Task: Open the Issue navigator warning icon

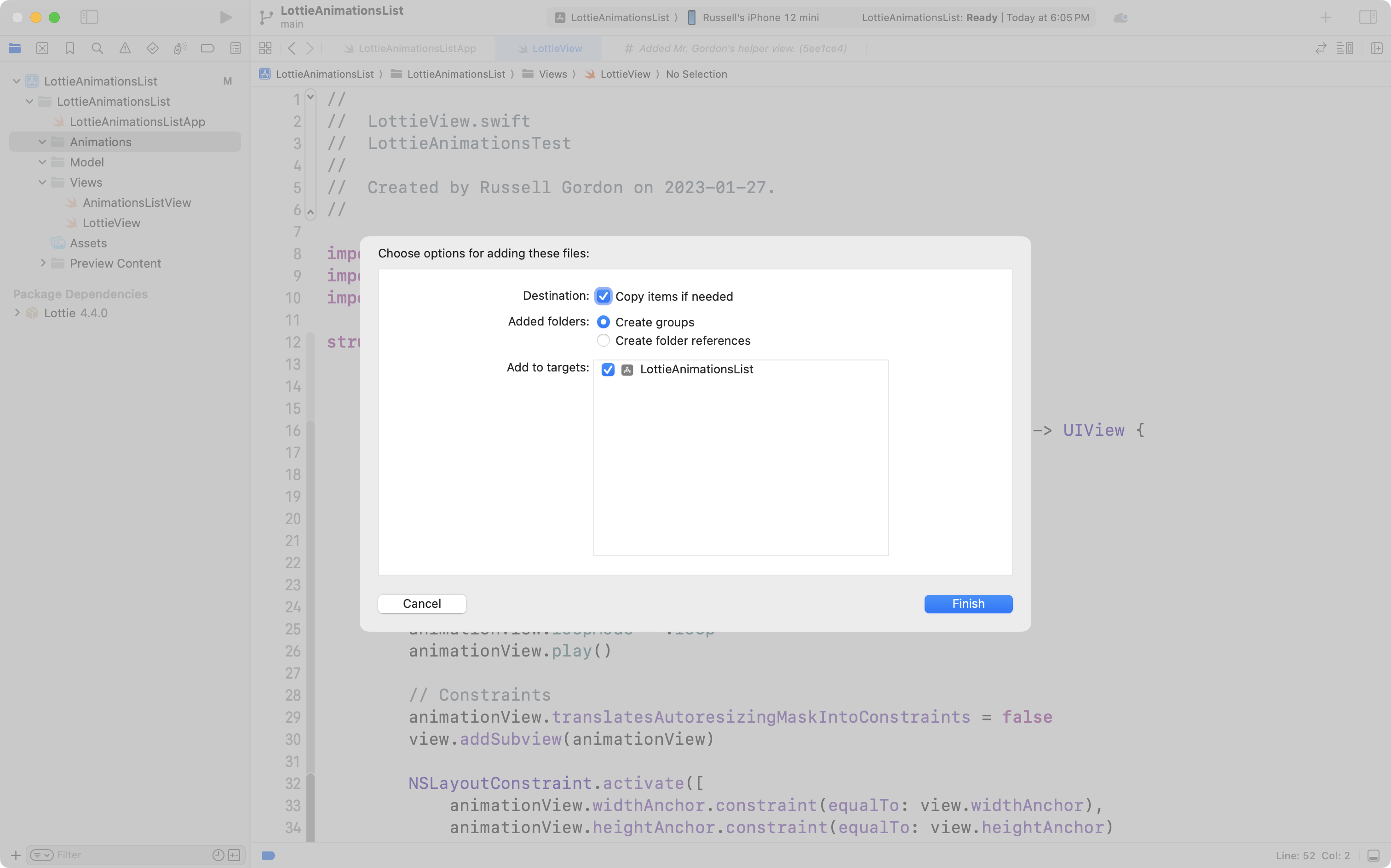Action: [x=125, y=48]
